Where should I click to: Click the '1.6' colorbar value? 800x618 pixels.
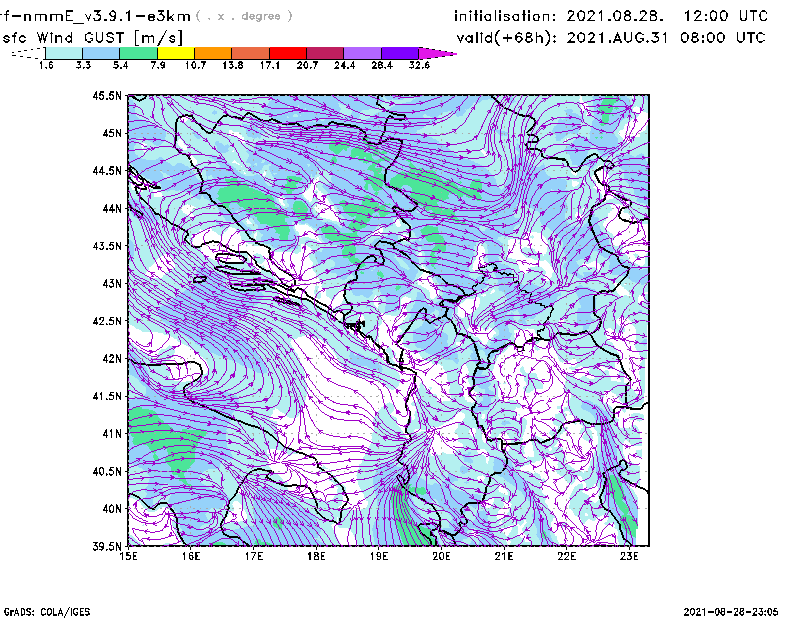click(x=46, y=65)
